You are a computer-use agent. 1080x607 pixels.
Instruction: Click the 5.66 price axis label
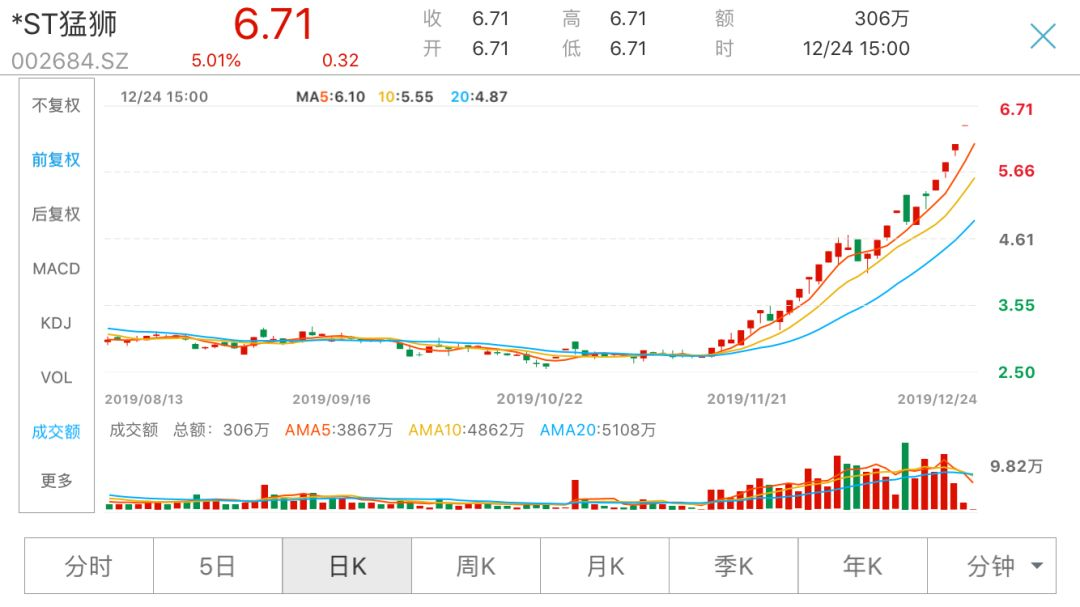click(x=1016, y=171)
